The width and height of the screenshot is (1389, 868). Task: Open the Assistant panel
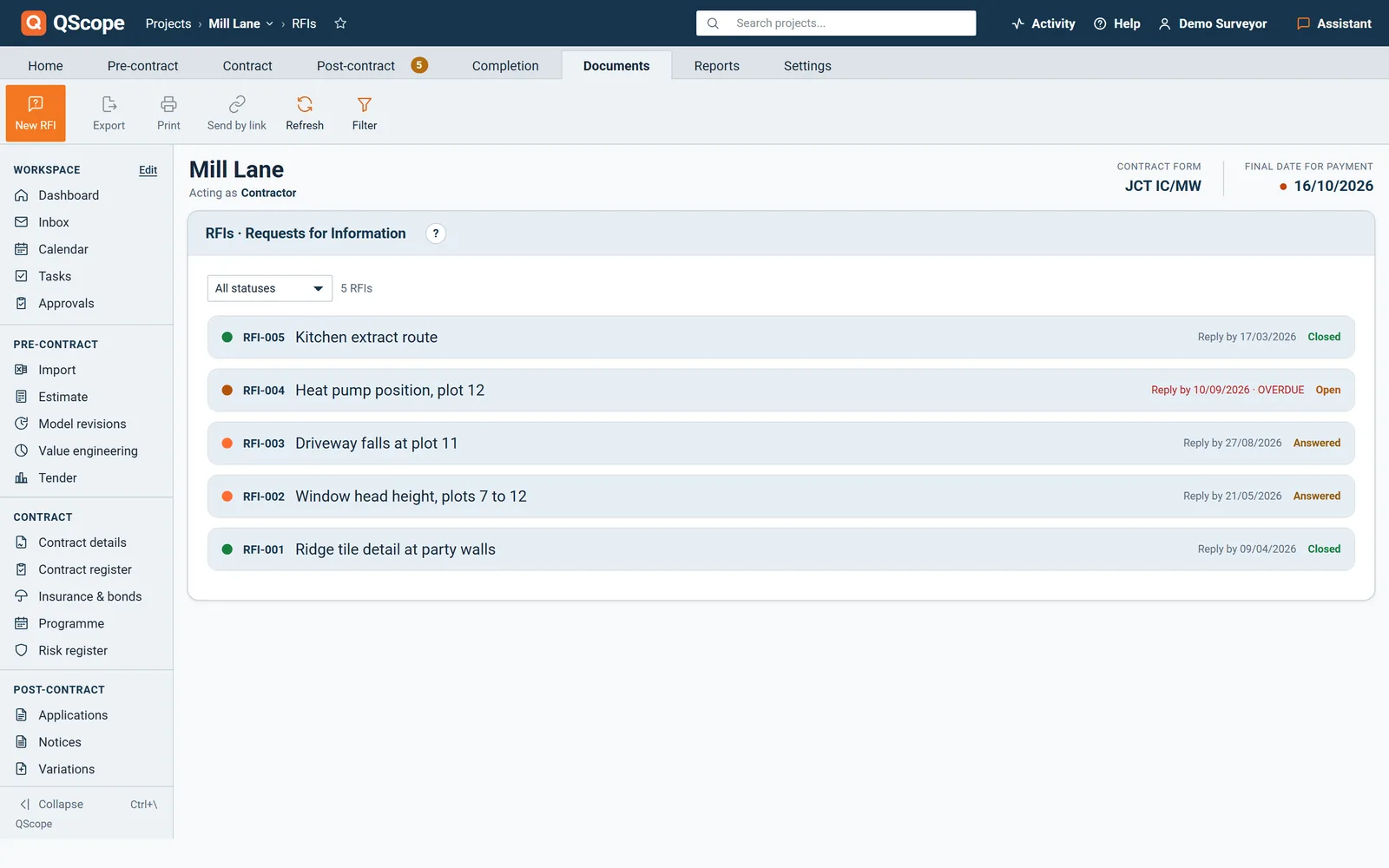tap(1333, 23)
